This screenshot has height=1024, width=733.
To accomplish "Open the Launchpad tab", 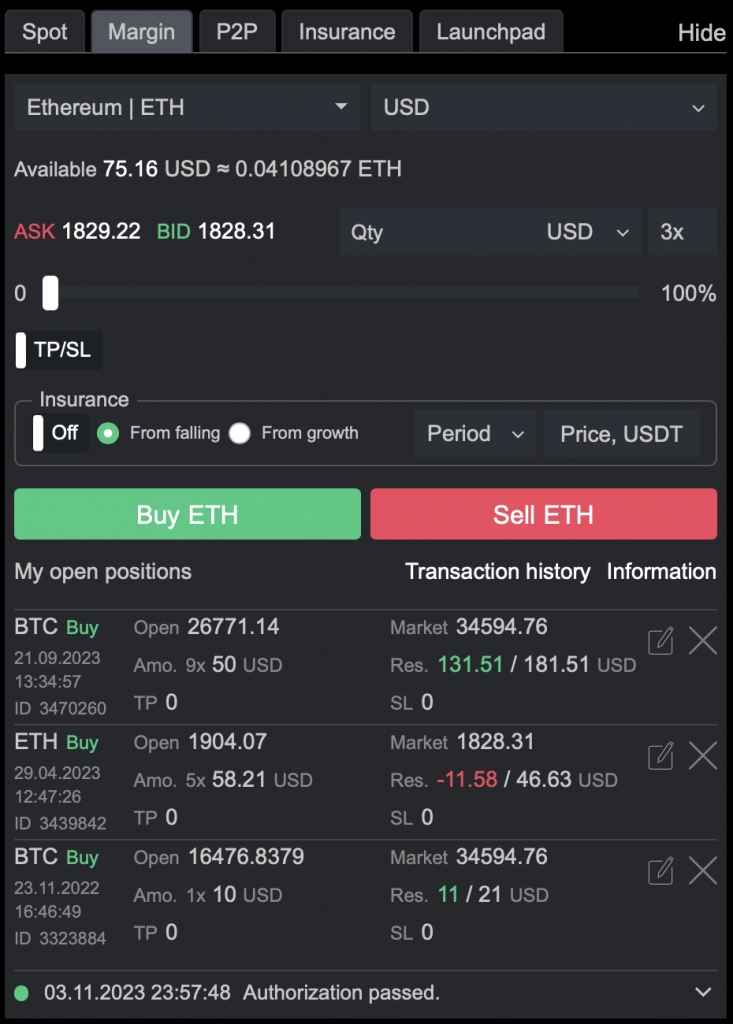I will click(491, 31).
